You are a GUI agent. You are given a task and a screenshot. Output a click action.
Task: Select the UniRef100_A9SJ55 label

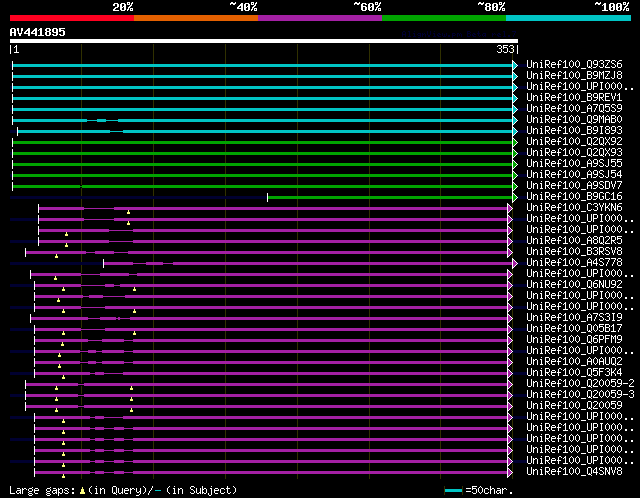pos(574,163)
